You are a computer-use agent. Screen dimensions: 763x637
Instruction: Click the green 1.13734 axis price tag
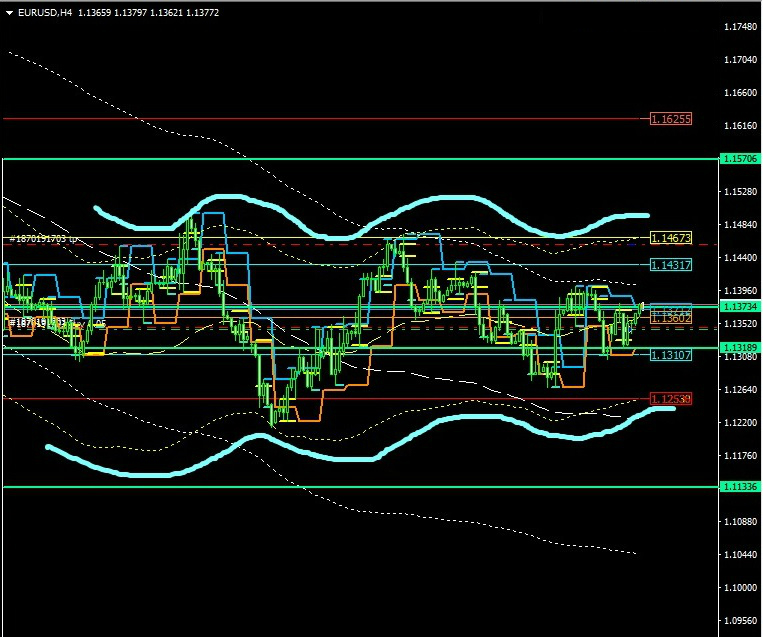[740, 306]
